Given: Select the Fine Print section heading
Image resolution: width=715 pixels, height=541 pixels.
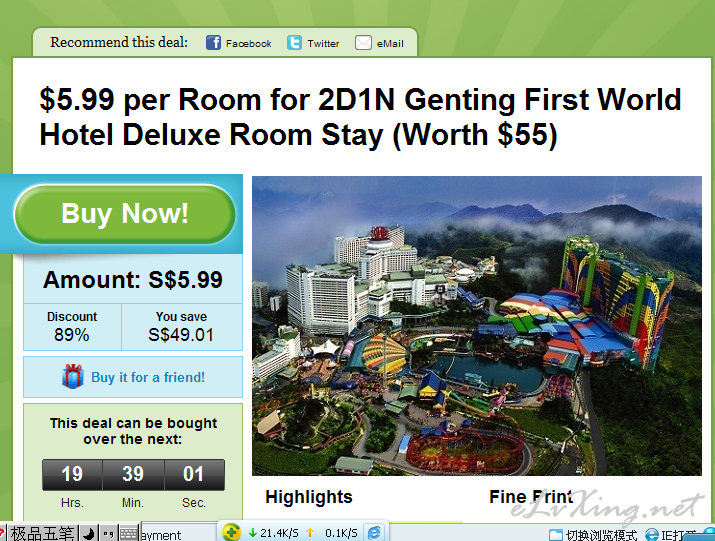Looking at the screenshot, I should 531,497.
